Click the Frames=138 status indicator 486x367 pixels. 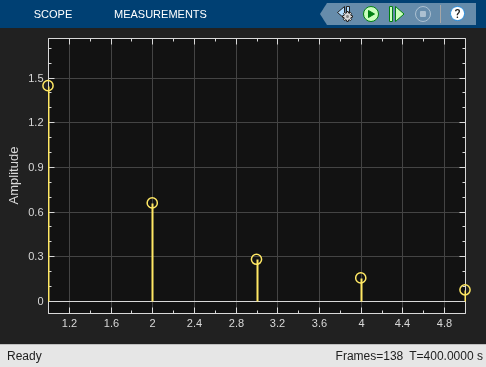[369, 356]
